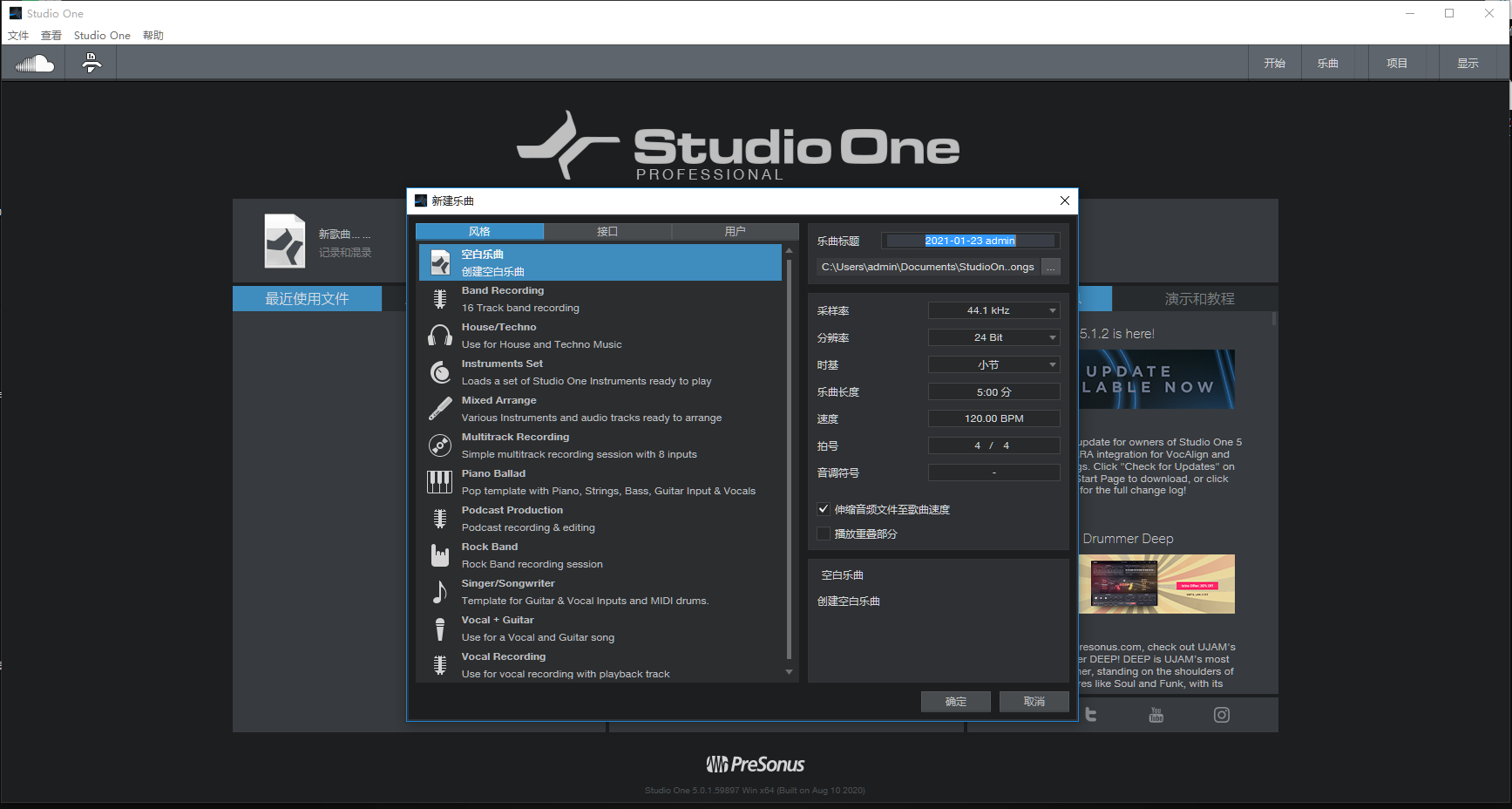The image size is (1512, 809).
Task: Go to the 乐曲 page
Action: click(1328, 63)
